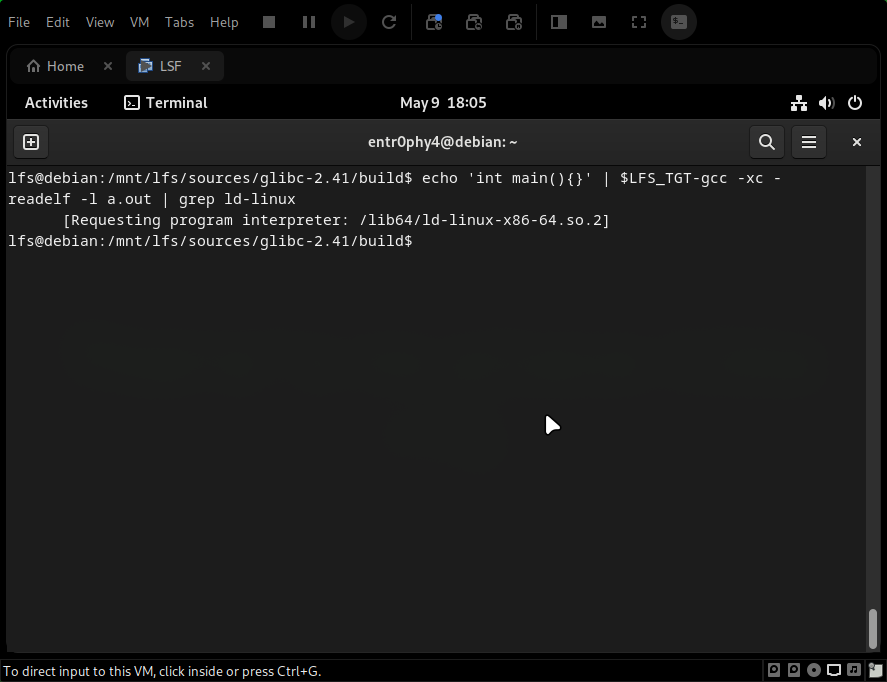Screen dimensions: 887x682
Task: Click the Activities button
Action: tap(56, 102)
